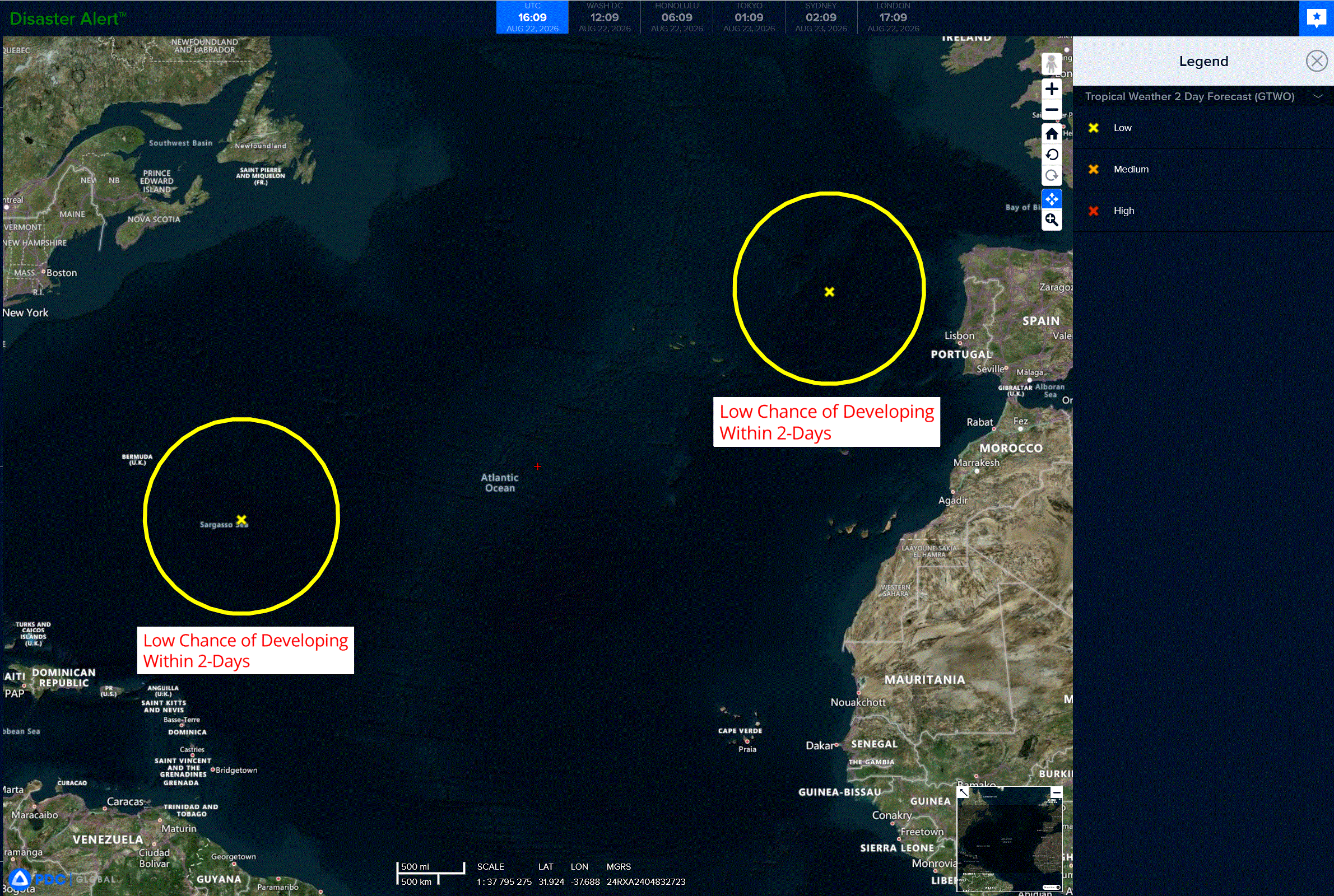This screenshot has height=896, width=1334.
Task: Click the "VENEZUELA" country label
Action: [x=108, y=839]
